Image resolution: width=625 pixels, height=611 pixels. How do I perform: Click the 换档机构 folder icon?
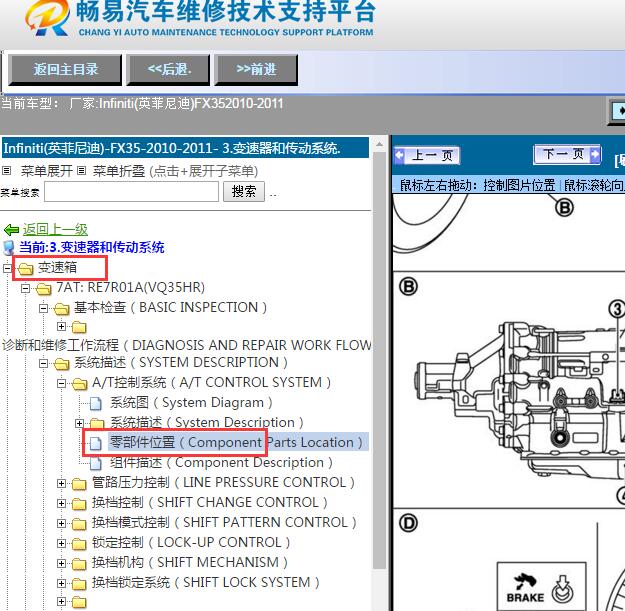click(79, 564)
